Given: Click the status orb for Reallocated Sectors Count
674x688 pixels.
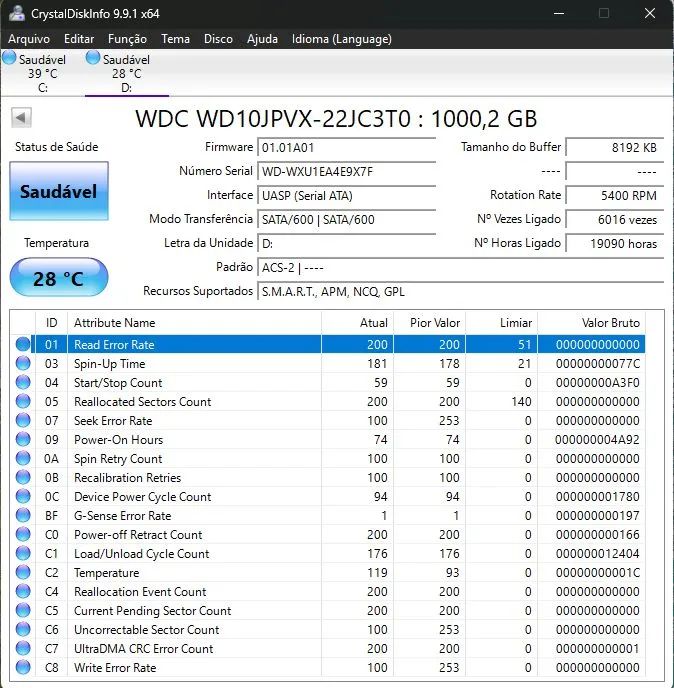Looking at the screenshot, I should tap(23, 401).
